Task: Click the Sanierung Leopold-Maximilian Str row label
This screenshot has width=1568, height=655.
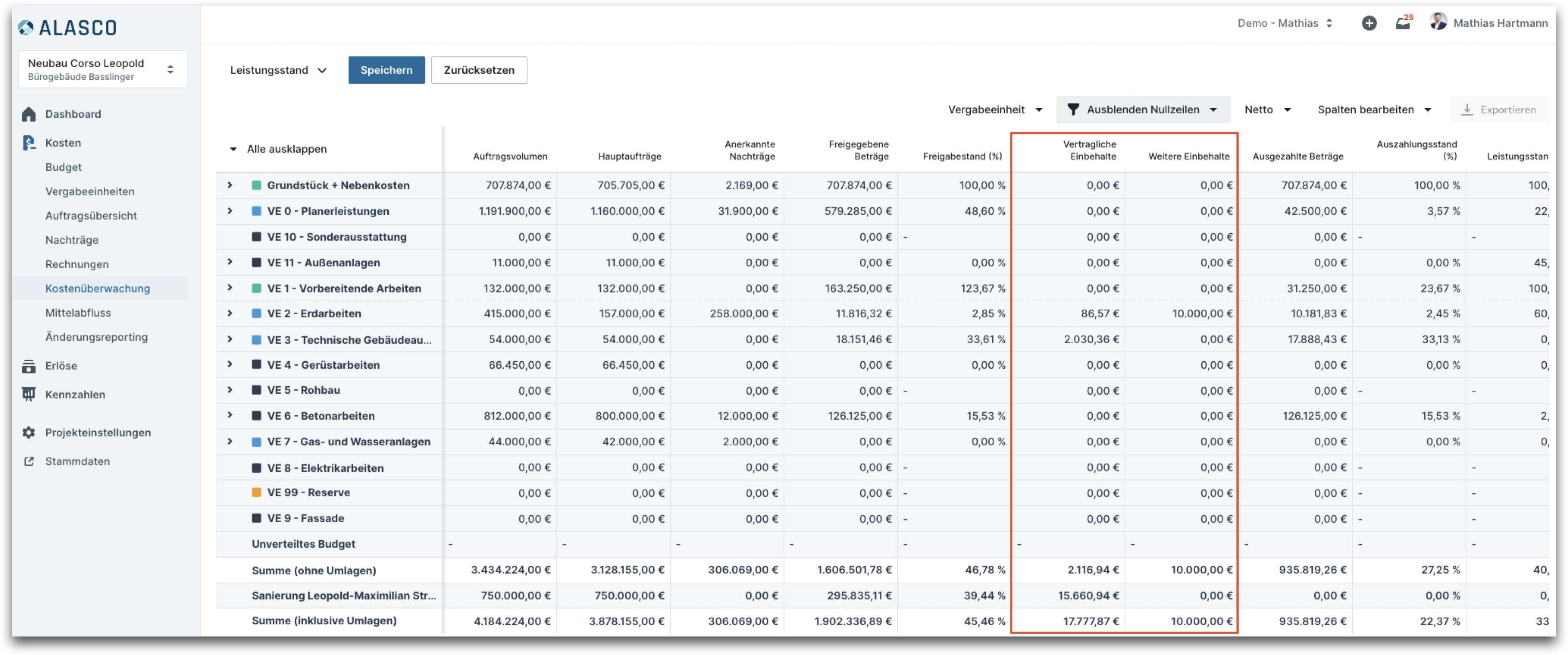Action: click(344, 596)
